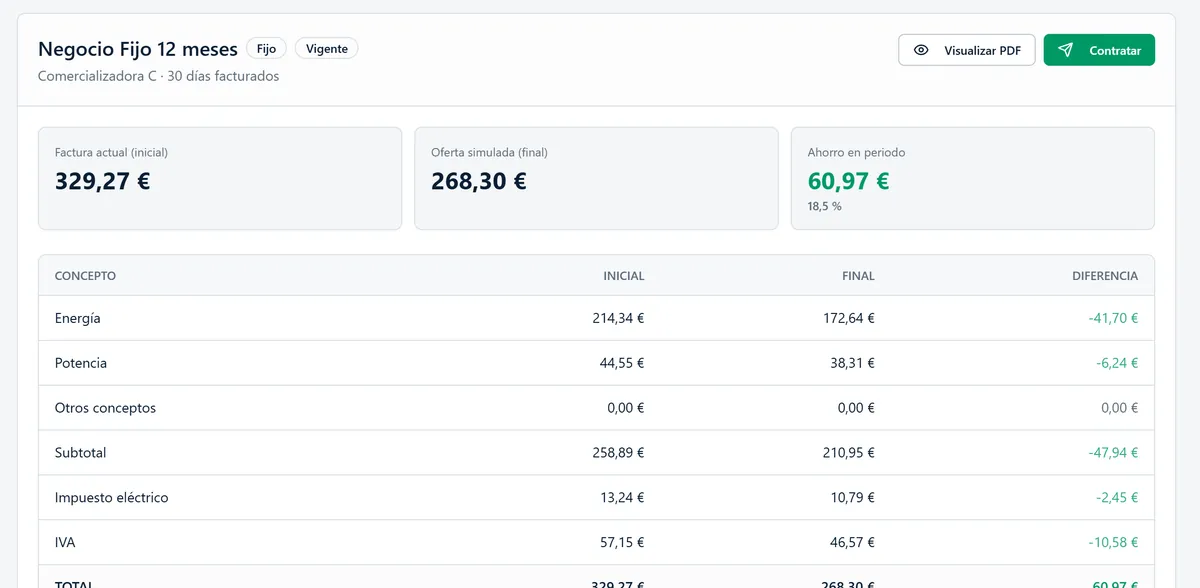The image size is (1200, 588).
Task: Click the DIFERENCIA column header
Action: click(x=1105, y=276)
